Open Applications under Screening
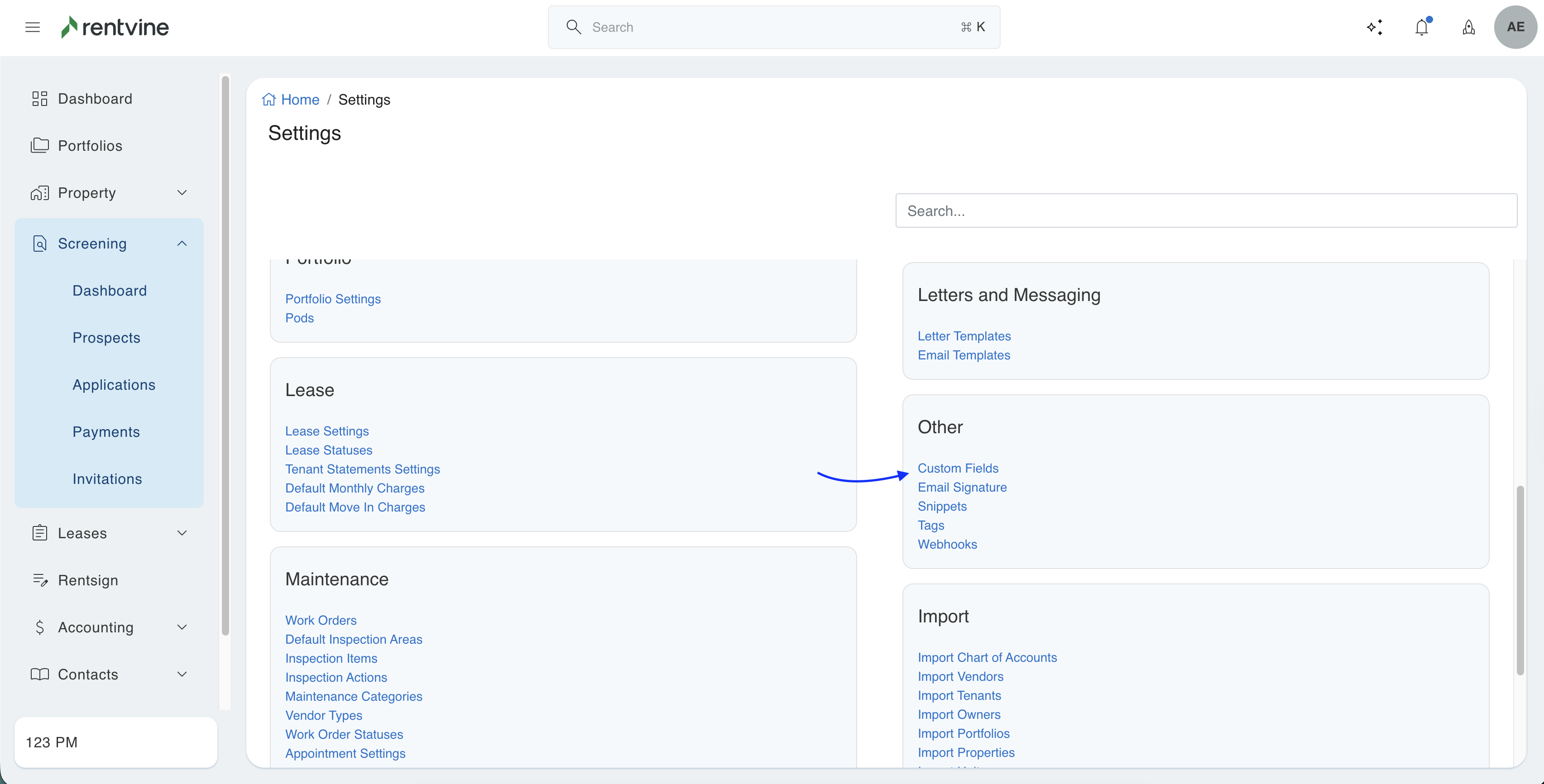The width and height of the screenshot is (1544, 784). coord(113,385)
